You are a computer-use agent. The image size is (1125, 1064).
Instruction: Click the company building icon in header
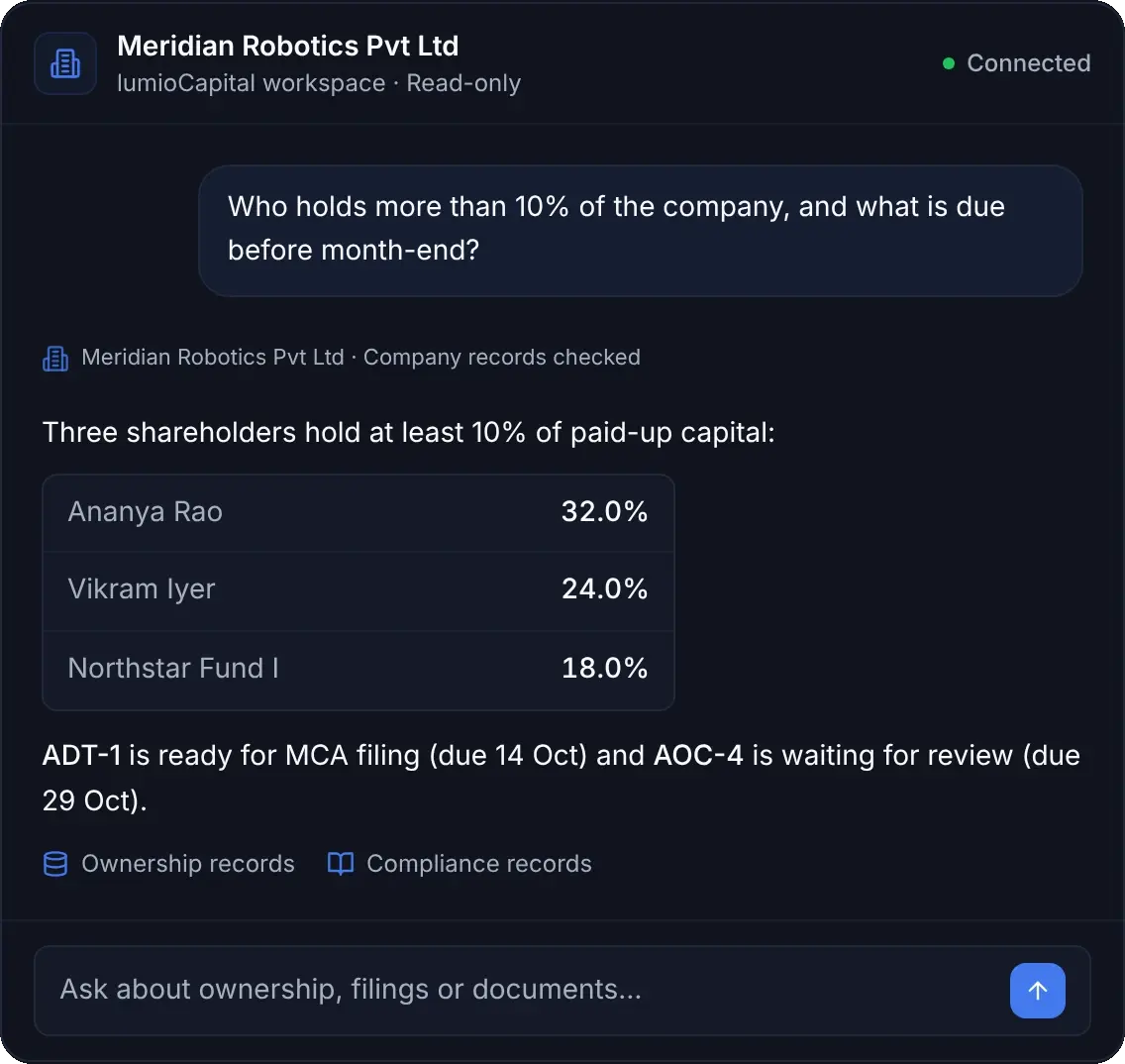65,63
